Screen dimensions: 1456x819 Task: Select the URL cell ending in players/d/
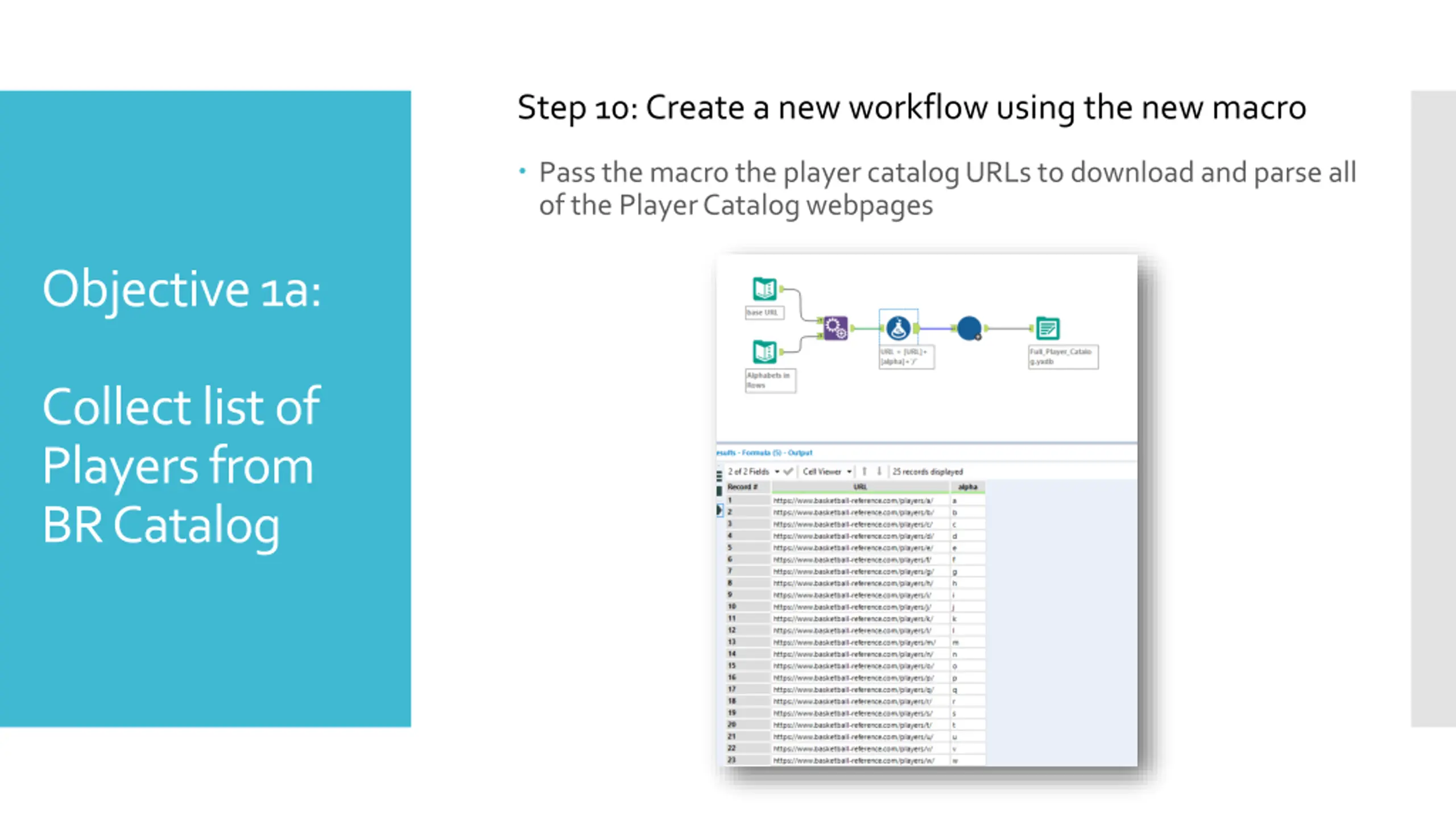[860, 536]
